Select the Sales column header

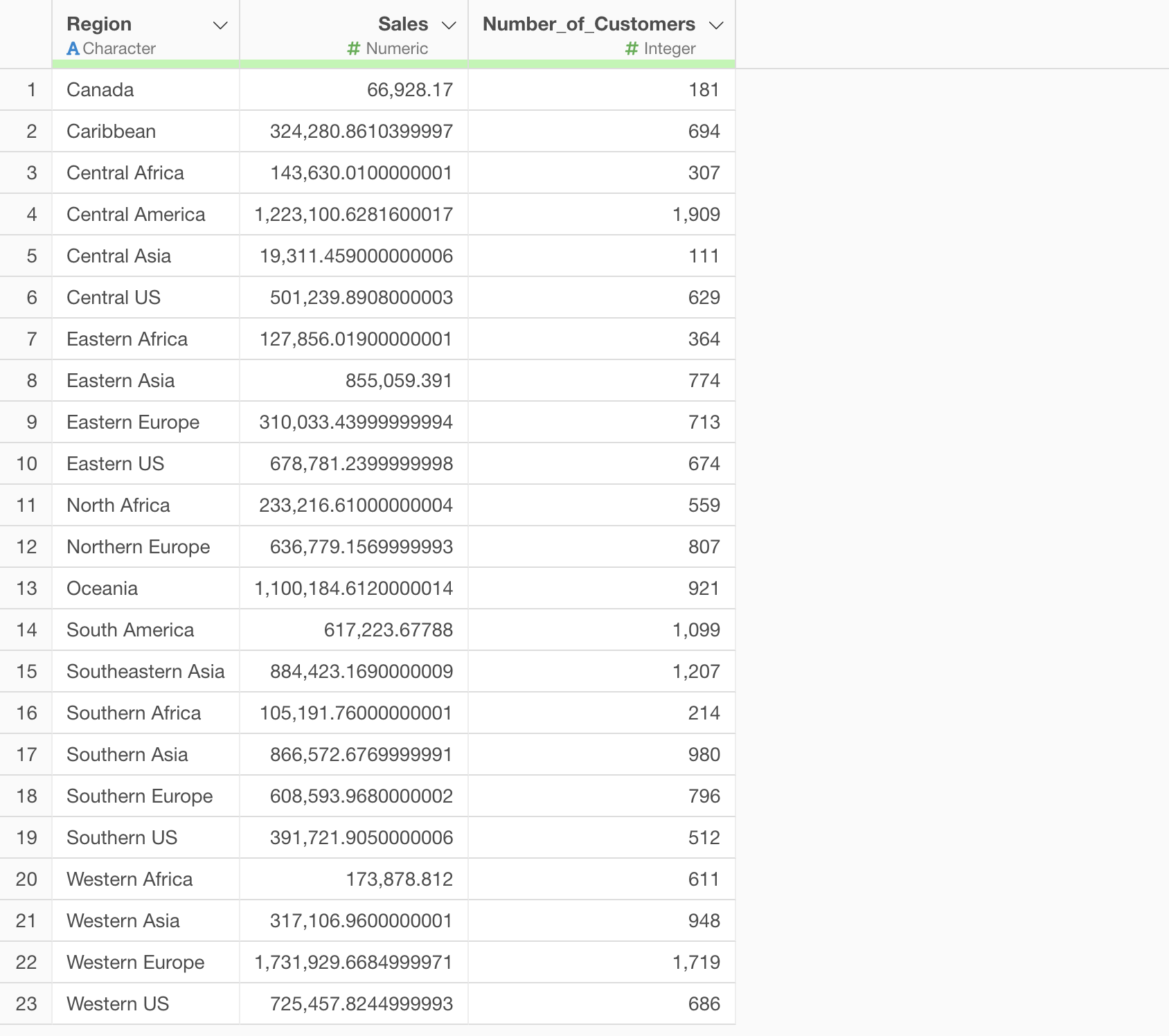[x=402, y=24]
